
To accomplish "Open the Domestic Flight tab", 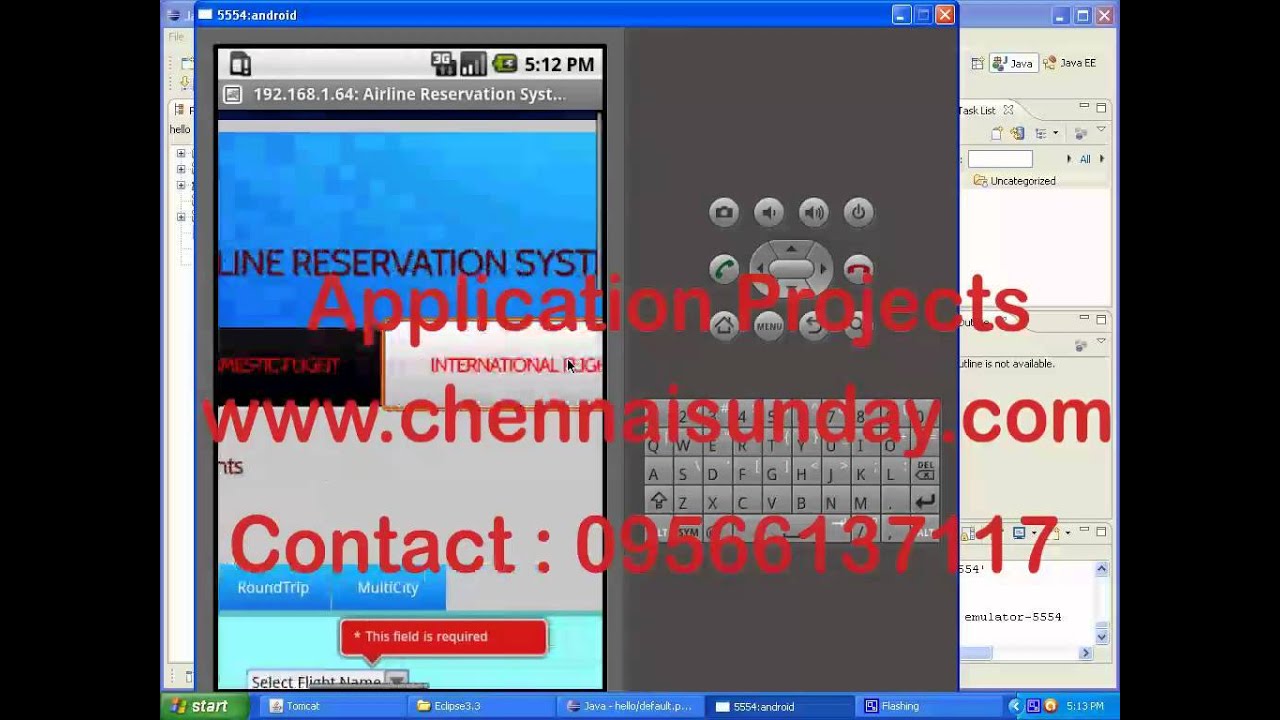I will [300, 366].
